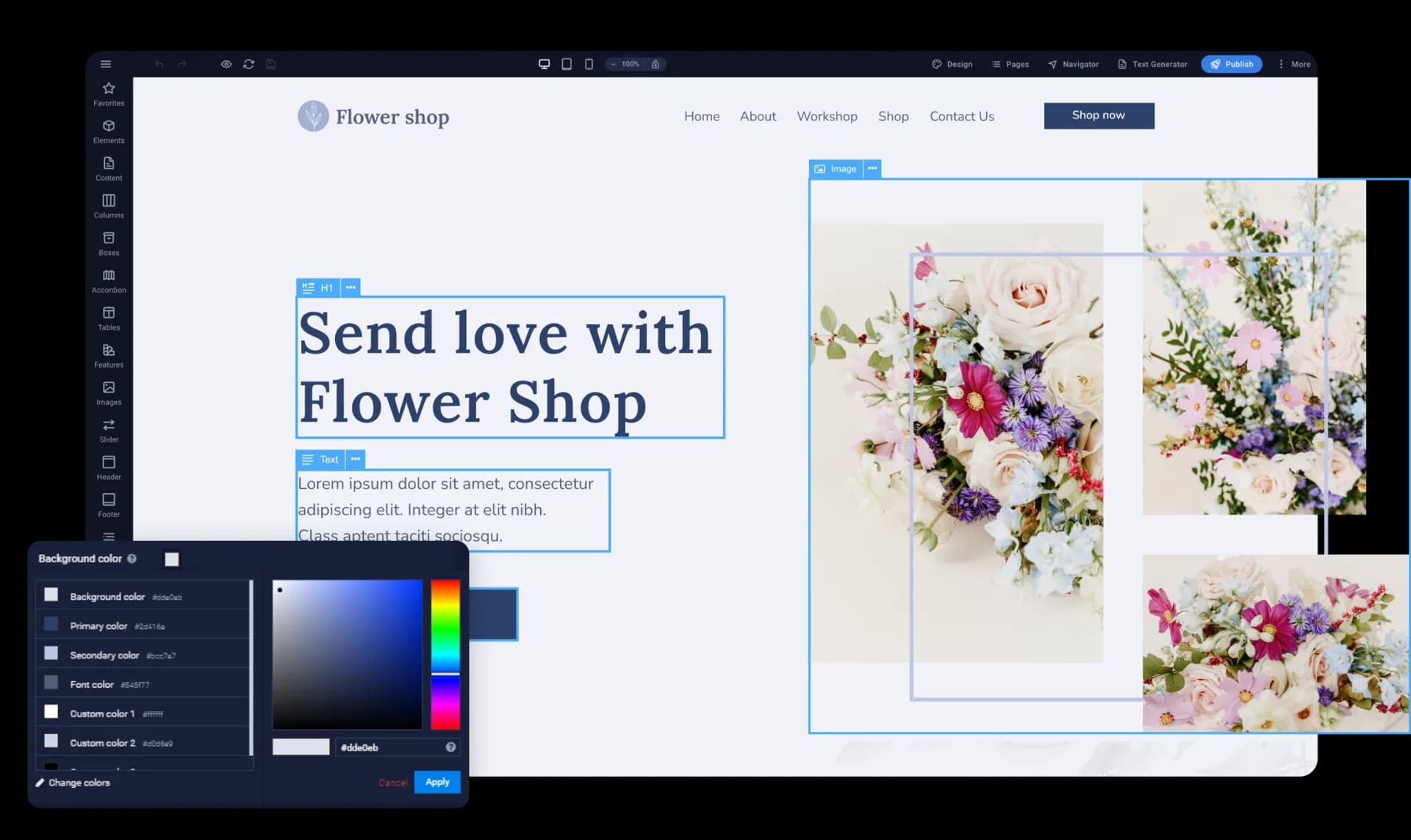
Task: Expand the More menu
Action: 1294,64
